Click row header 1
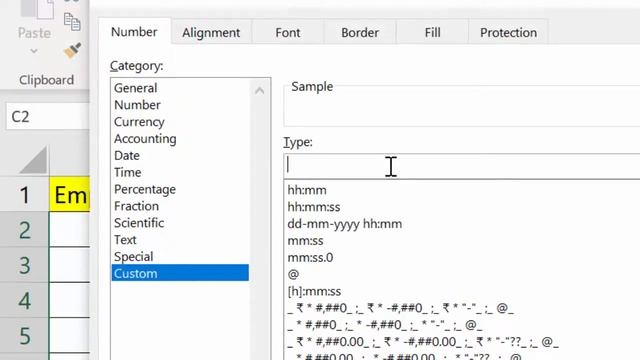This screenshot has height=360, width=640. point(24,194)
